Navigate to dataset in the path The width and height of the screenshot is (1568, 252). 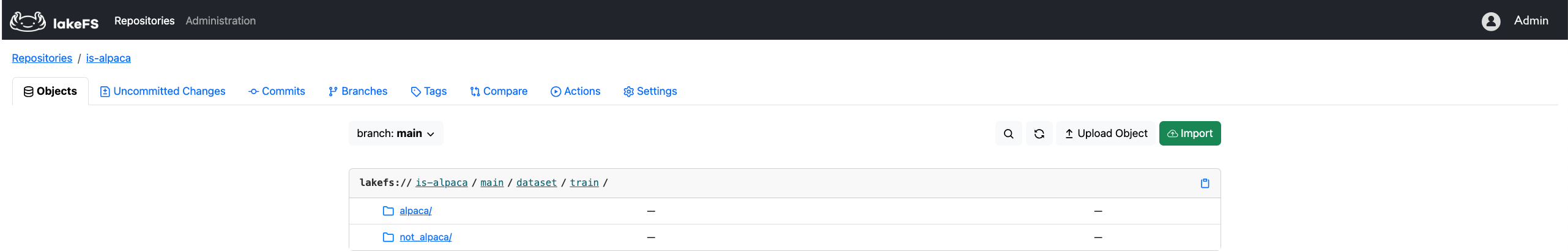pos(537,183)
